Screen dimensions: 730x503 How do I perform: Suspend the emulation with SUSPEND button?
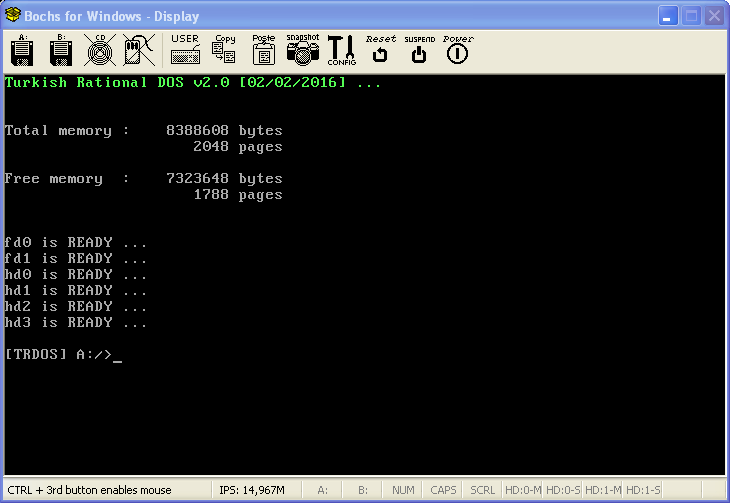[x=419, y=51]
